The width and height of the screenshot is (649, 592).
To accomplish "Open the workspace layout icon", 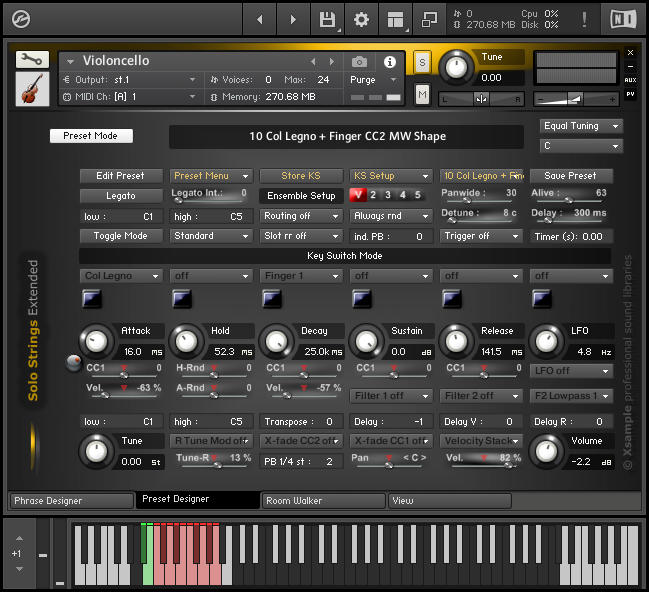I will [x=395, y=19].
